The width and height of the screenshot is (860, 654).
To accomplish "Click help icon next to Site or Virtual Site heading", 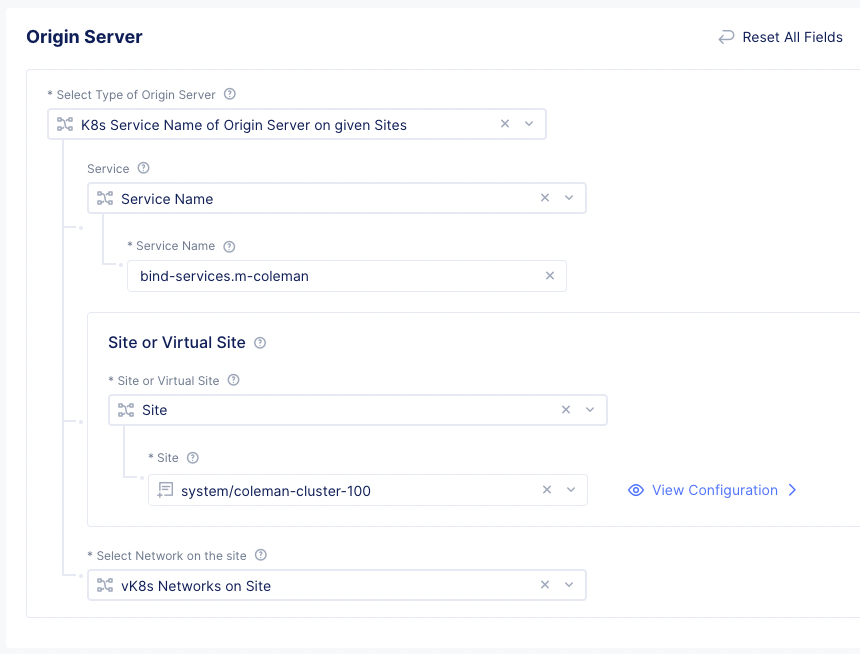I will click(x=260, y=343).
